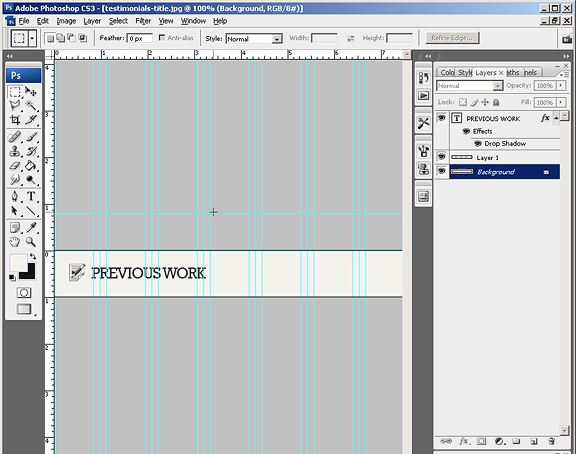
Task: Select Intersect with selection mode button
Action: pyautogui.click(x=83, y=38)
